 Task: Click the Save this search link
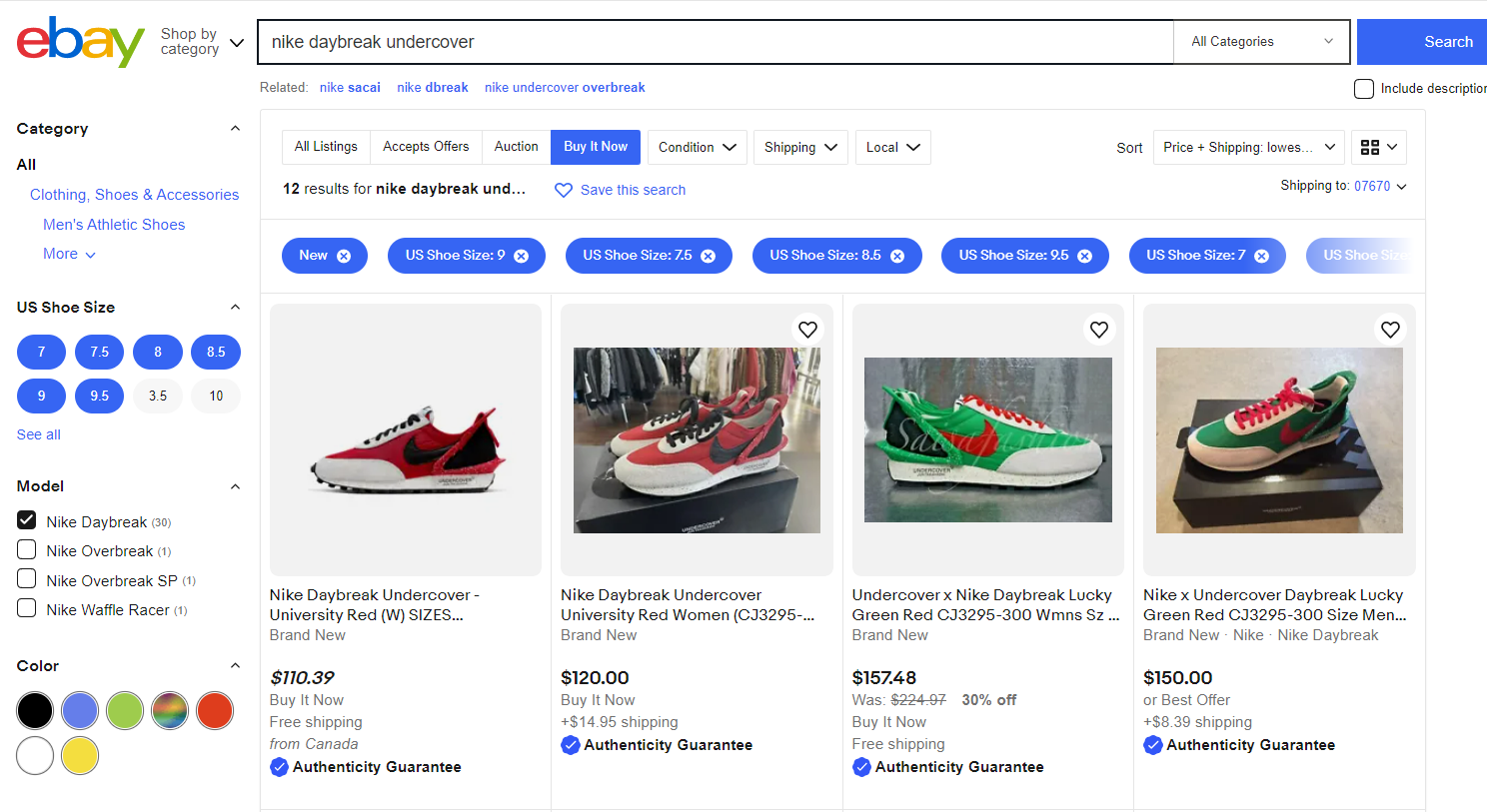pos(633,190)
